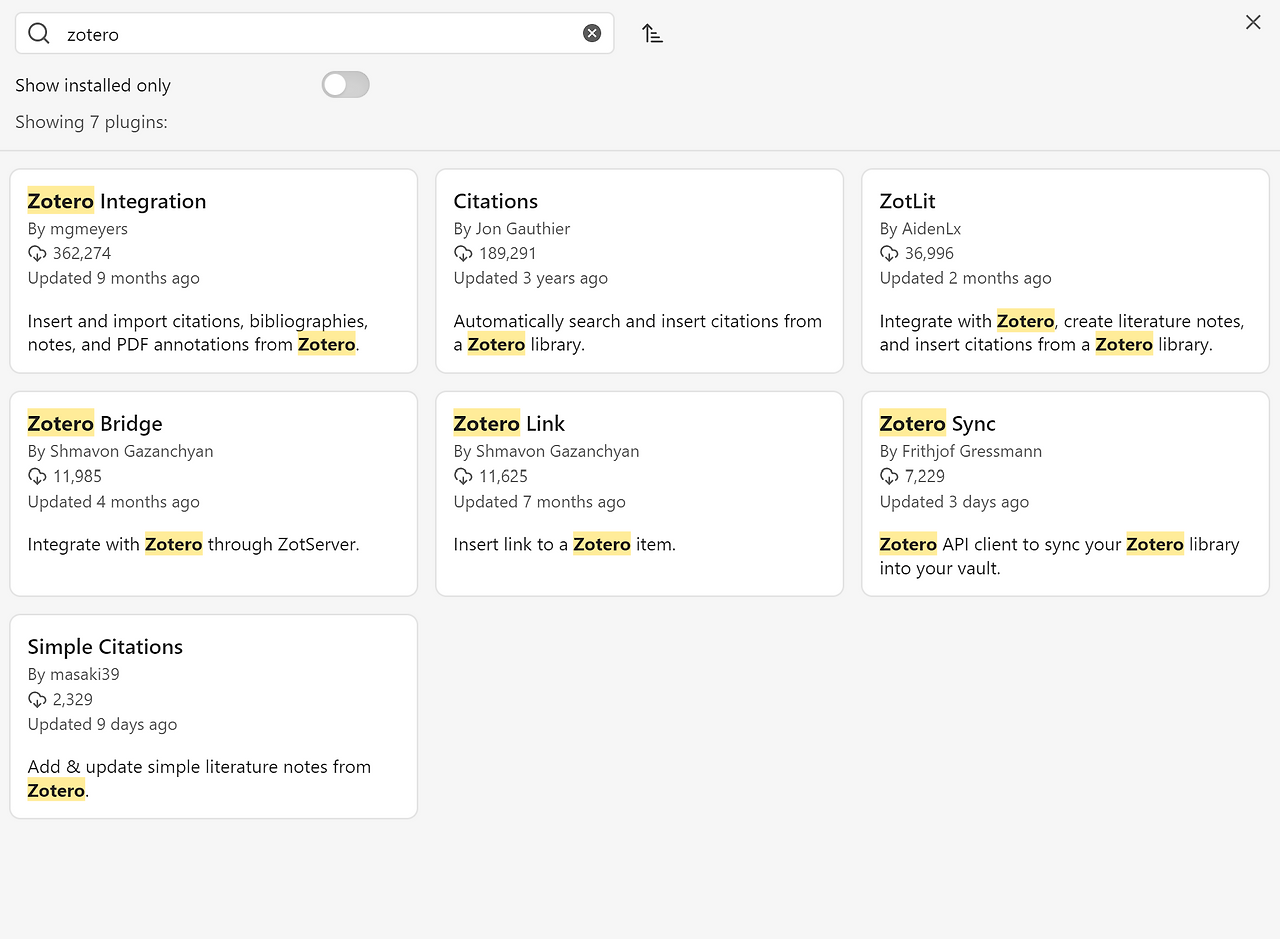This screenshot has width=1280, height=939.
Task: Select the Zotero Link plugin title
Action: 509,424
